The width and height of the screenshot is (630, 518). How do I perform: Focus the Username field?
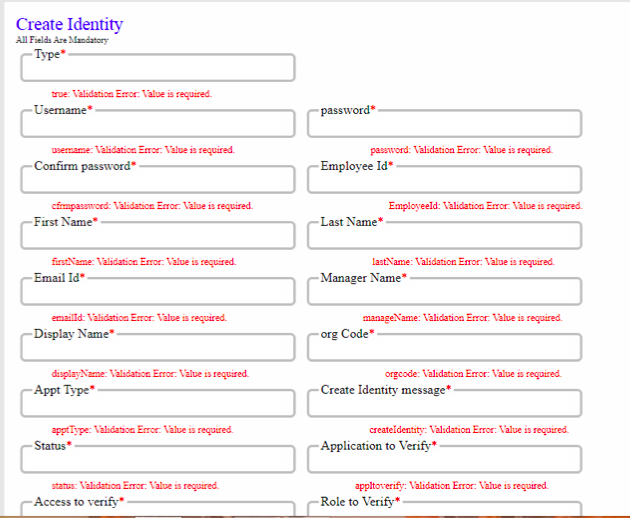pyautogui.click(x=158, y=123)
